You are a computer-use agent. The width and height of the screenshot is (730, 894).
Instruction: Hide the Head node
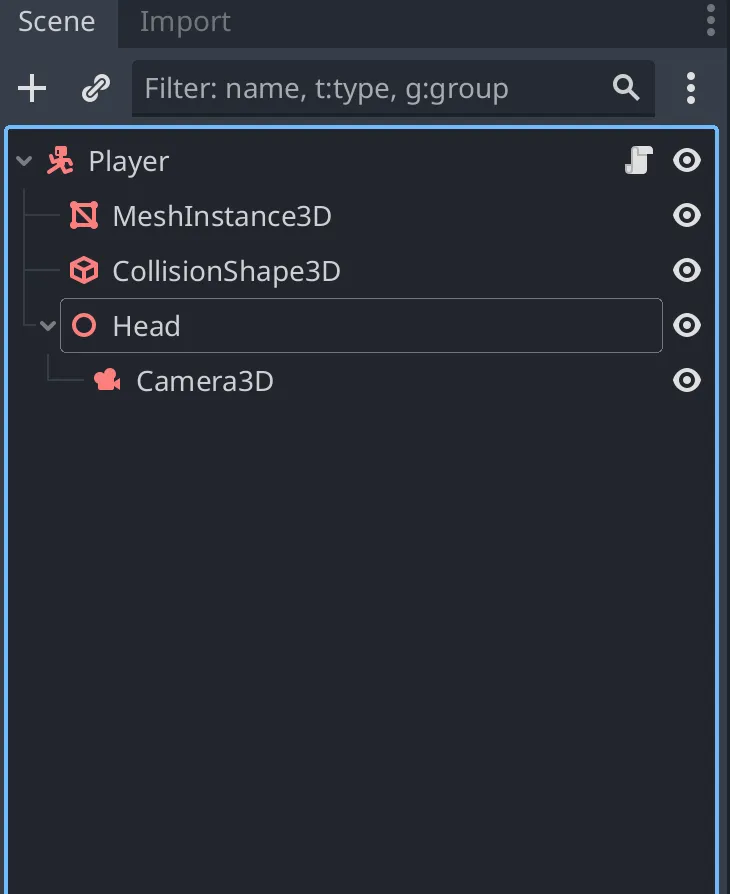687,326
